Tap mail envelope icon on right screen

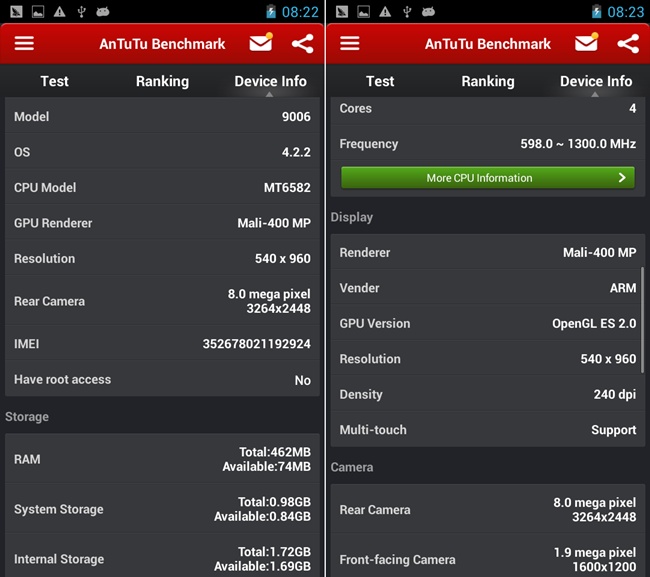tap(587, 43)
